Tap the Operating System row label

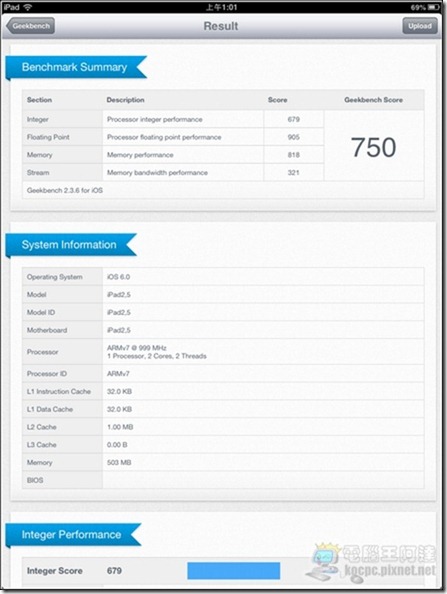point(55,277)
